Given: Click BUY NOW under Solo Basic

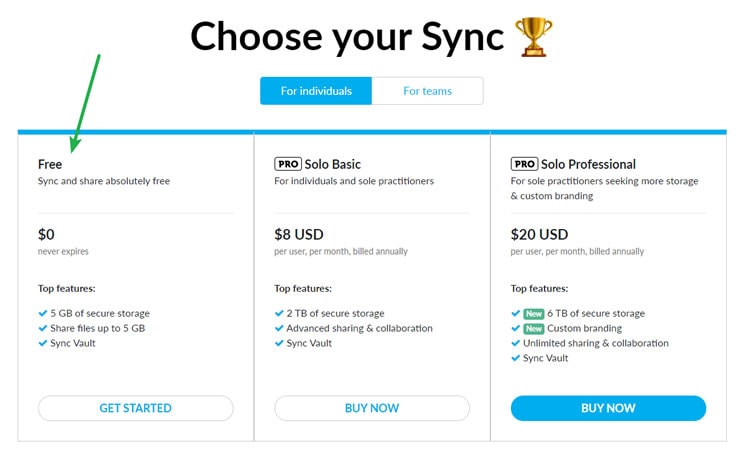Looking at the screenshot, I should [372, 408].
